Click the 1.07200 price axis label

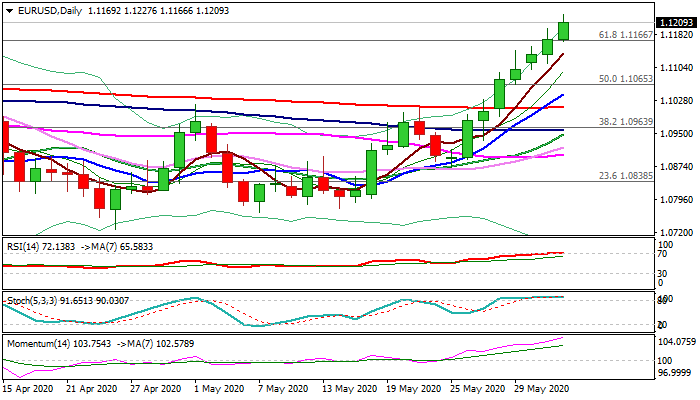click(x=676, y=233)
